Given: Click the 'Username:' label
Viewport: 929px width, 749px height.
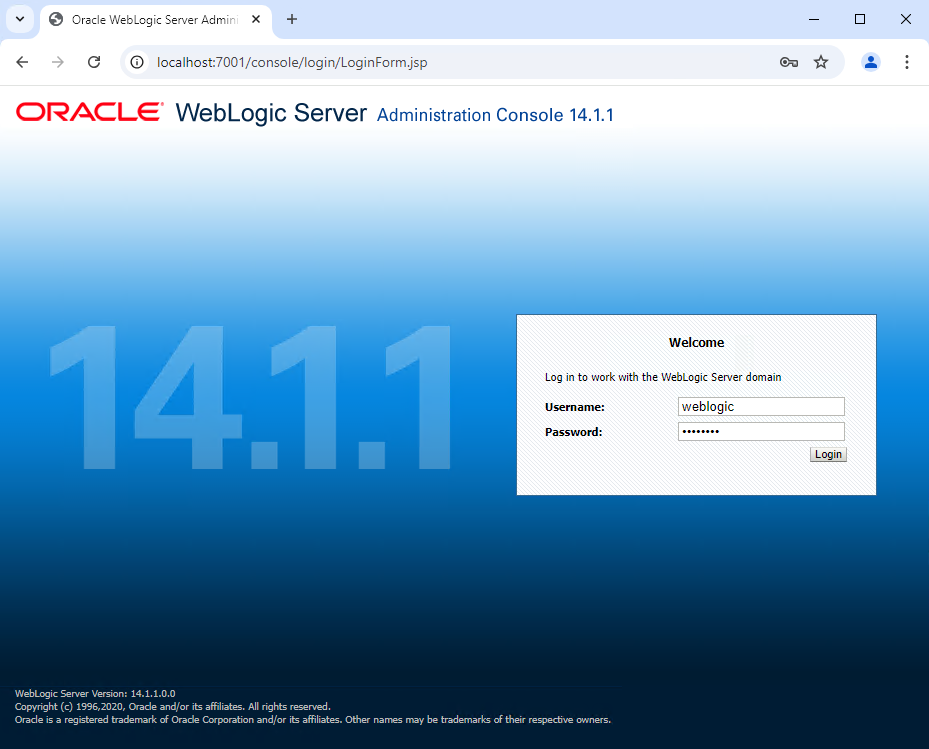Looking at the screenshot, I should (x=575, y=407).
